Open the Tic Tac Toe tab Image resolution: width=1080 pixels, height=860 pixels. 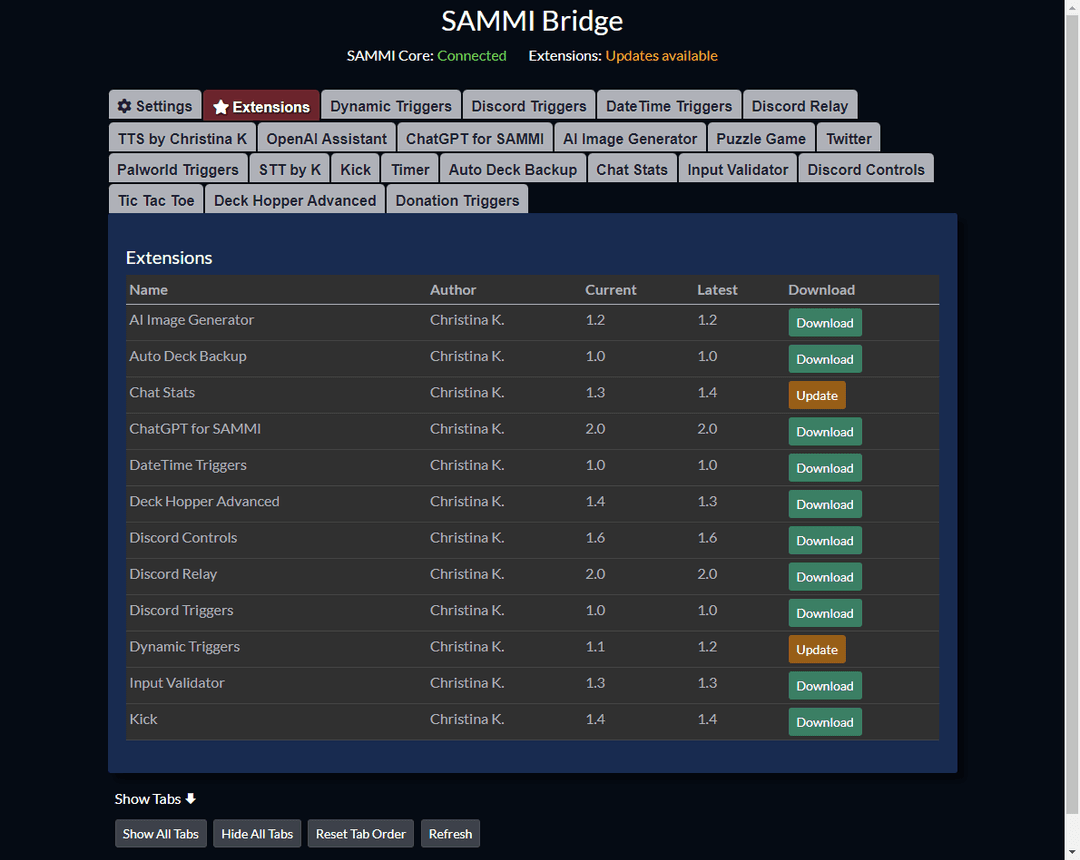point(156,200)
